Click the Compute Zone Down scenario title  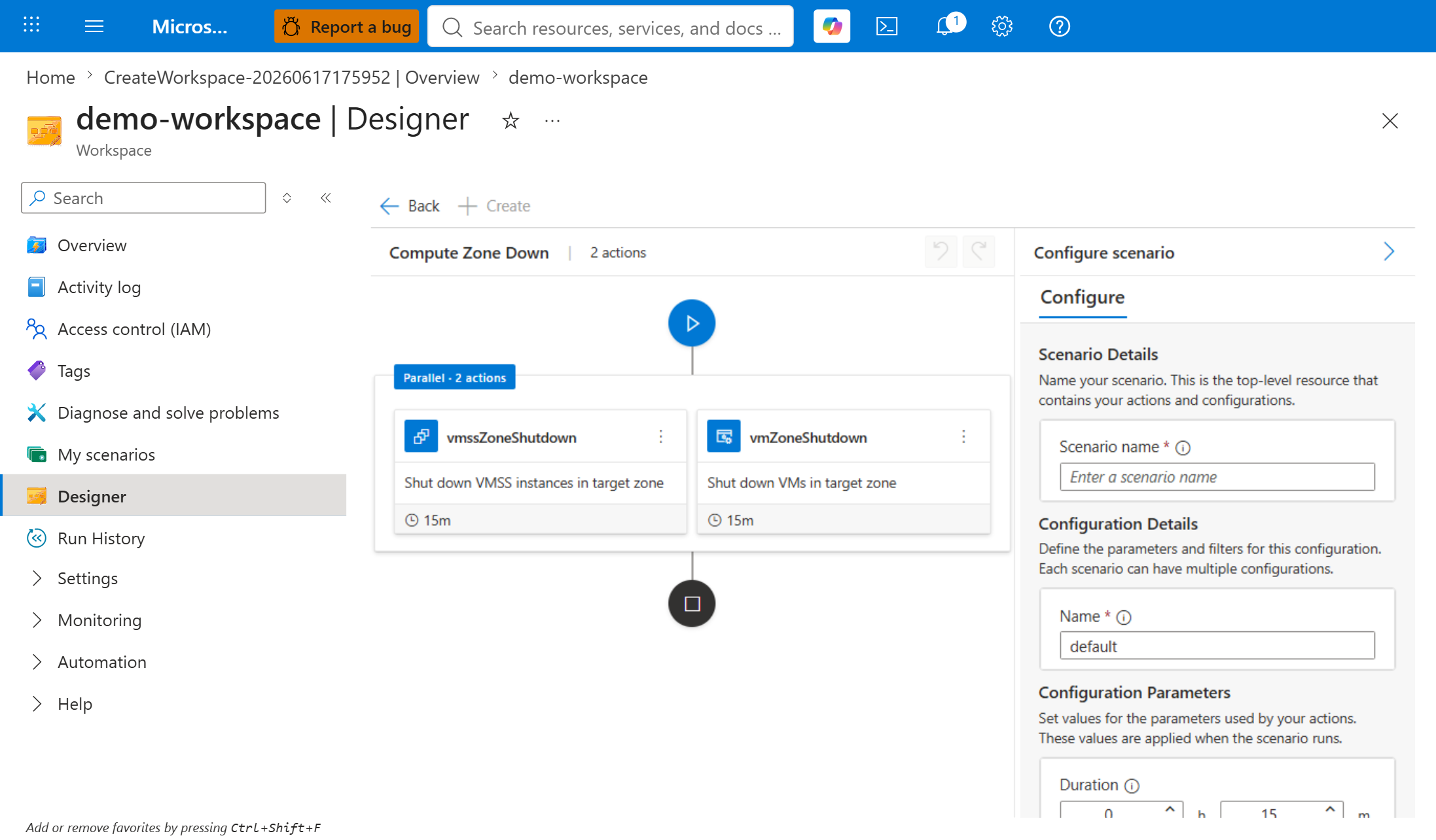tap(469, 253)
